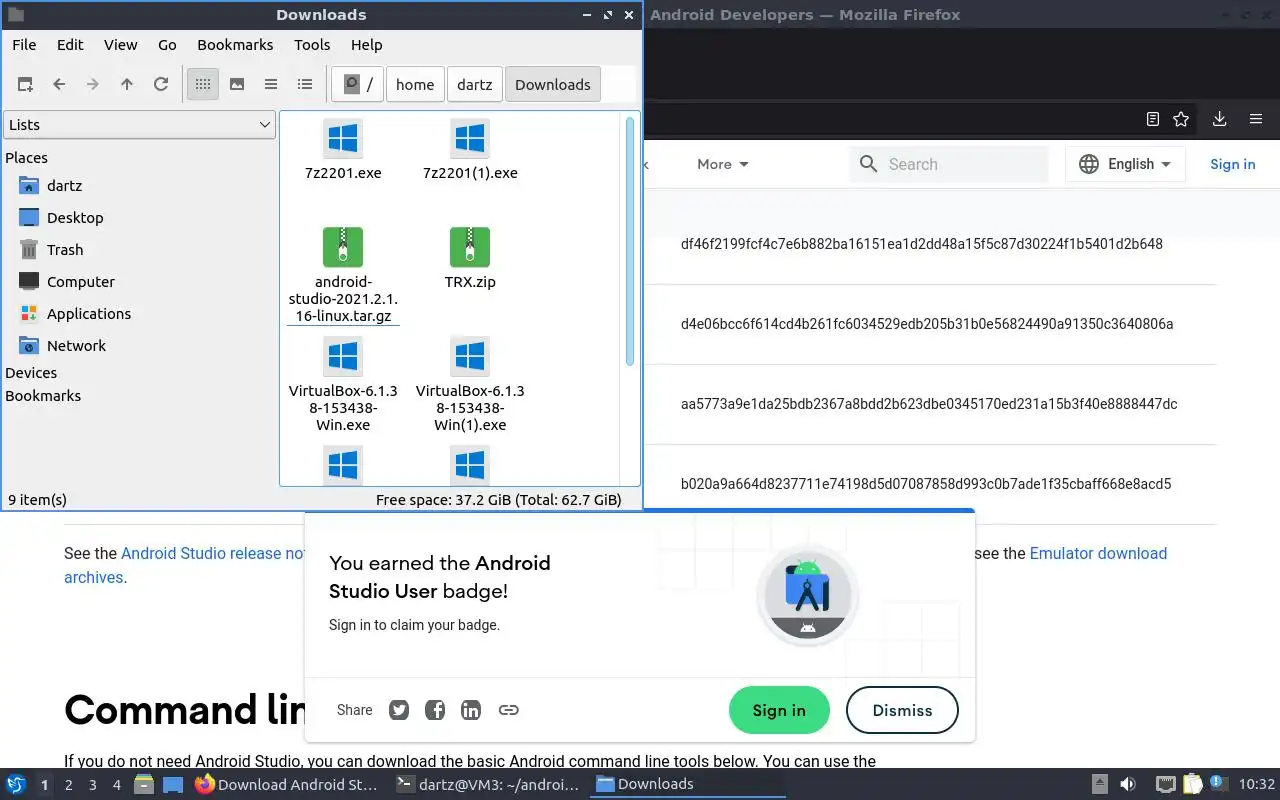The height and width of the screenshot is (800, 1280).
Task: Click Sign in link in page header
Action: (x=1232, y=164)
